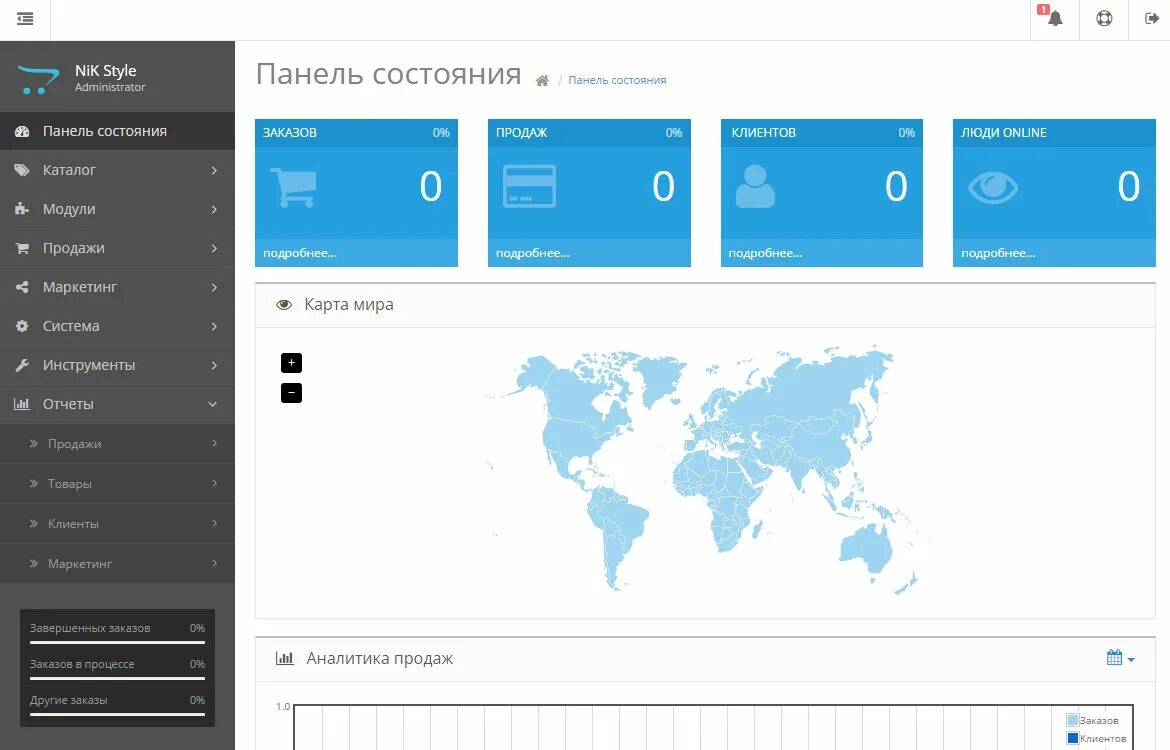The width and height of the screenshot is (1170, 750).
Task: Open the Инструменты menu item
Action: [x=117, y=365]
